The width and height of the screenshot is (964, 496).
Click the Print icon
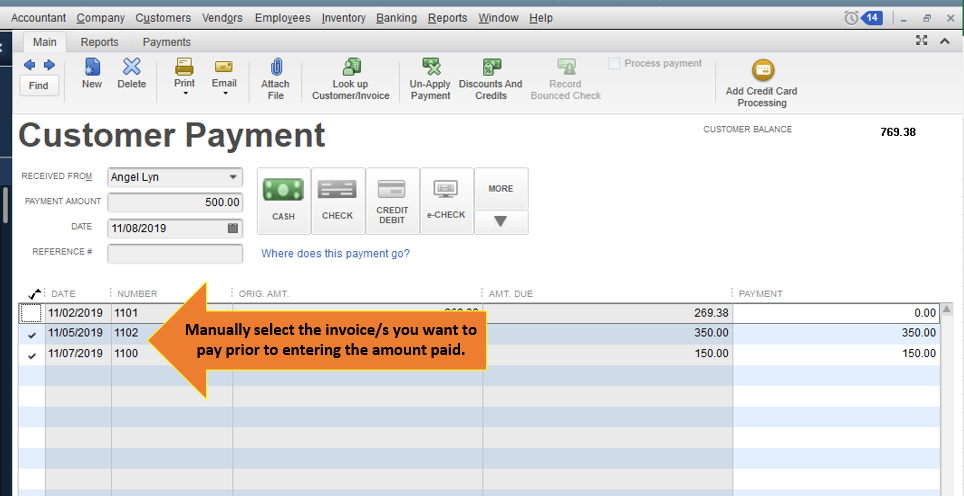pos(184,66)
